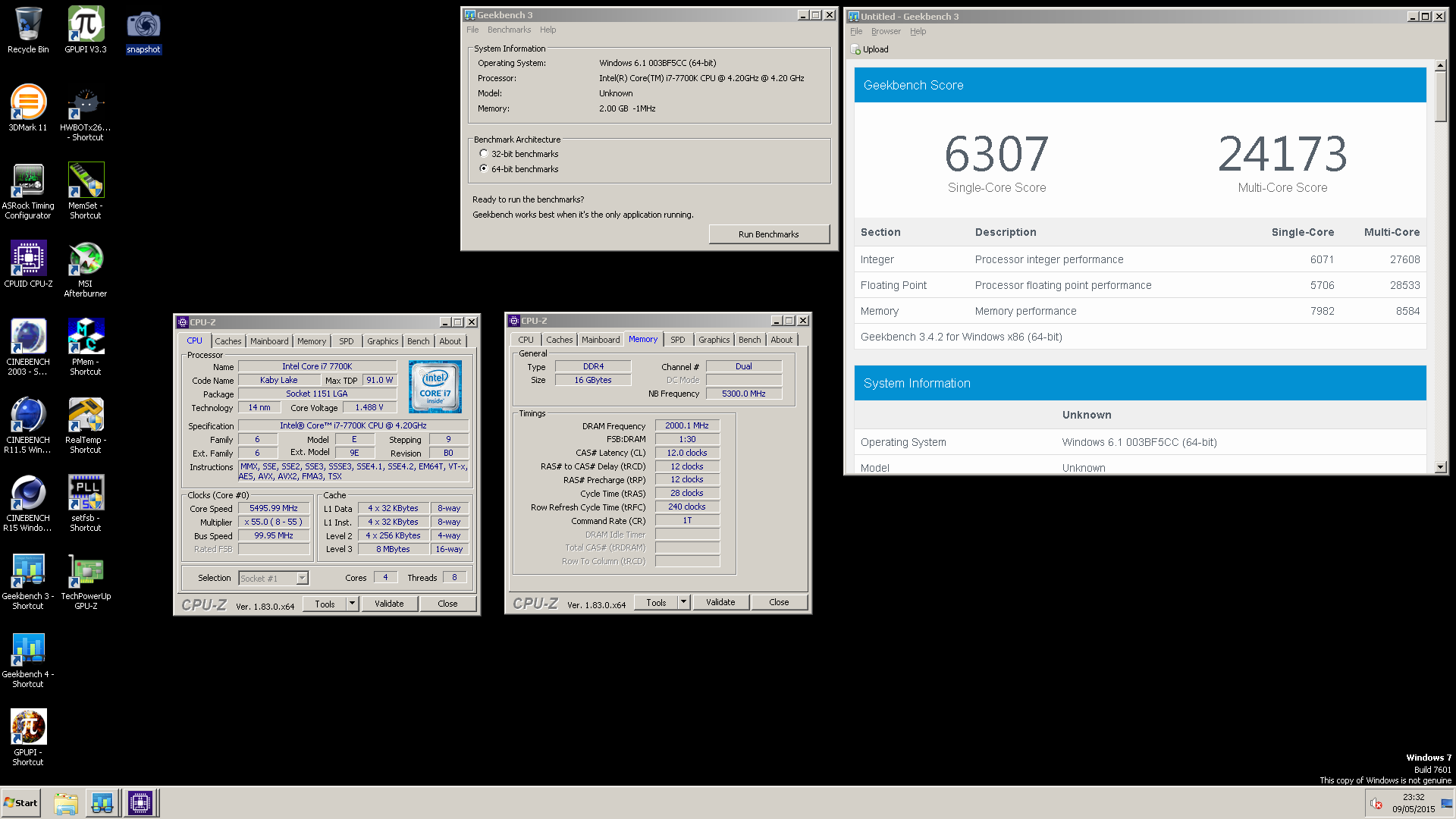Switch to CPU-Z taskbar icon
This screenshot has height=819, width=1456.
click(140, 803)
